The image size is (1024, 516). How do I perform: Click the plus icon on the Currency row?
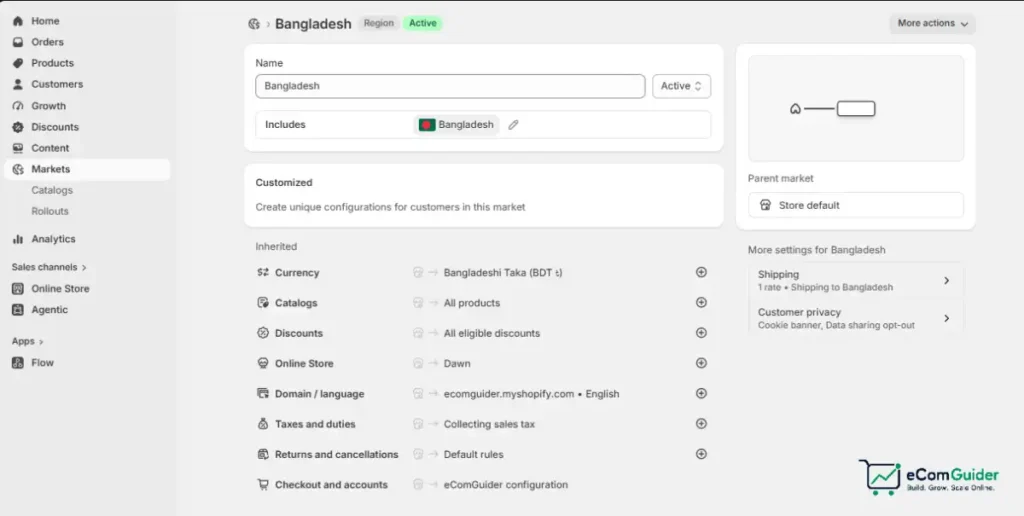pyautogui.click(x=701, y=272)
